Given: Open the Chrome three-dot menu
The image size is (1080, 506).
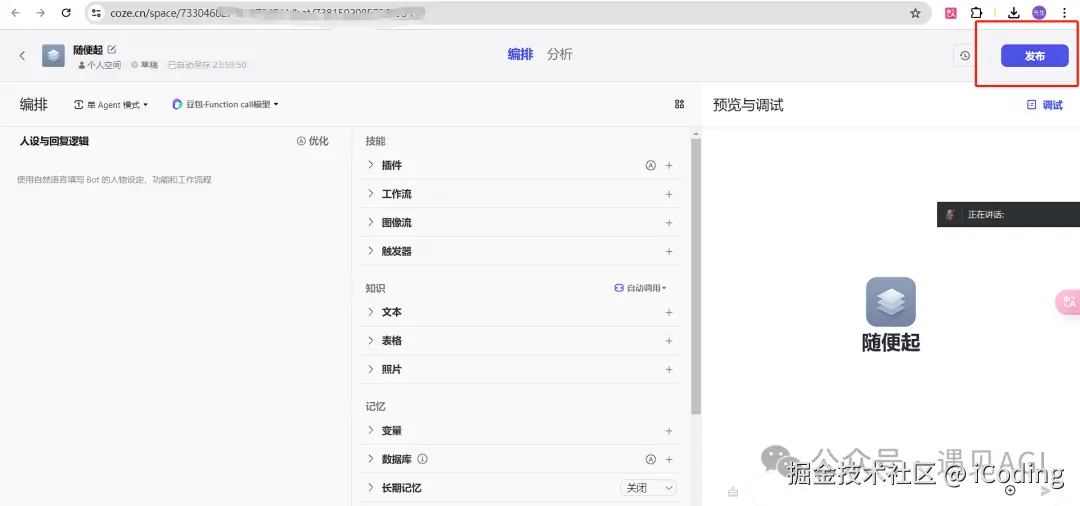Looking at the screenshot, I should click(1065, 13).
